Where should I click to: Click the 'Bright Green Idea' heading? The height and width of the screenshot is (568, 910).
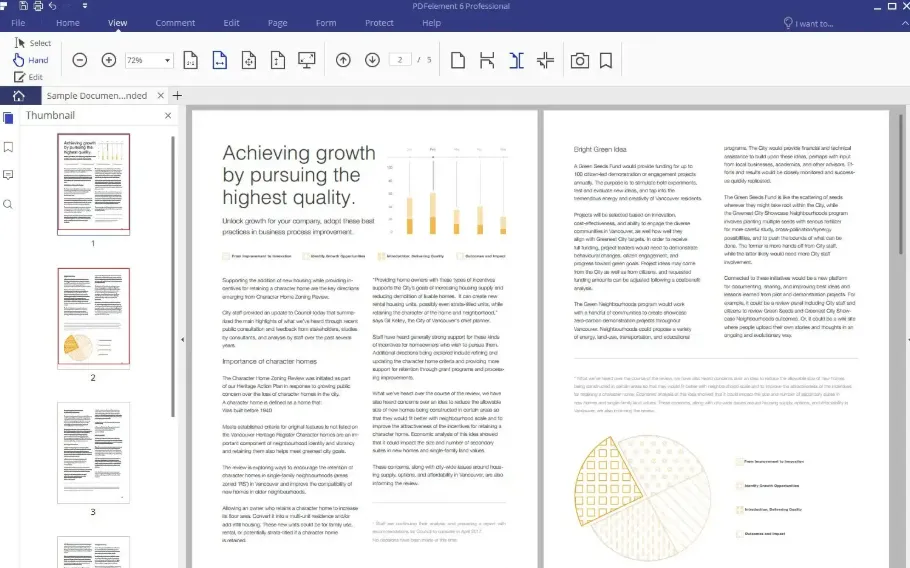pos(600,149)
